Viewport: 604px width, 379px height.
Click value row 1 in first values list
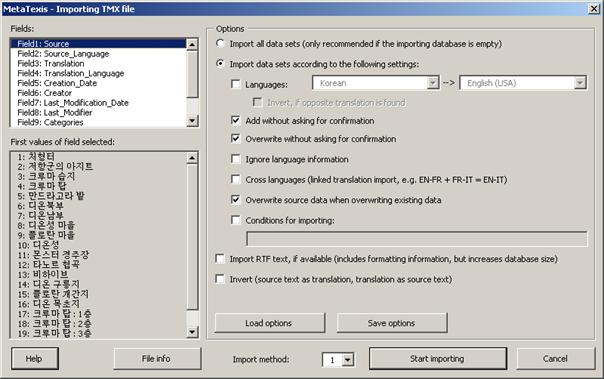click(98, 156)
